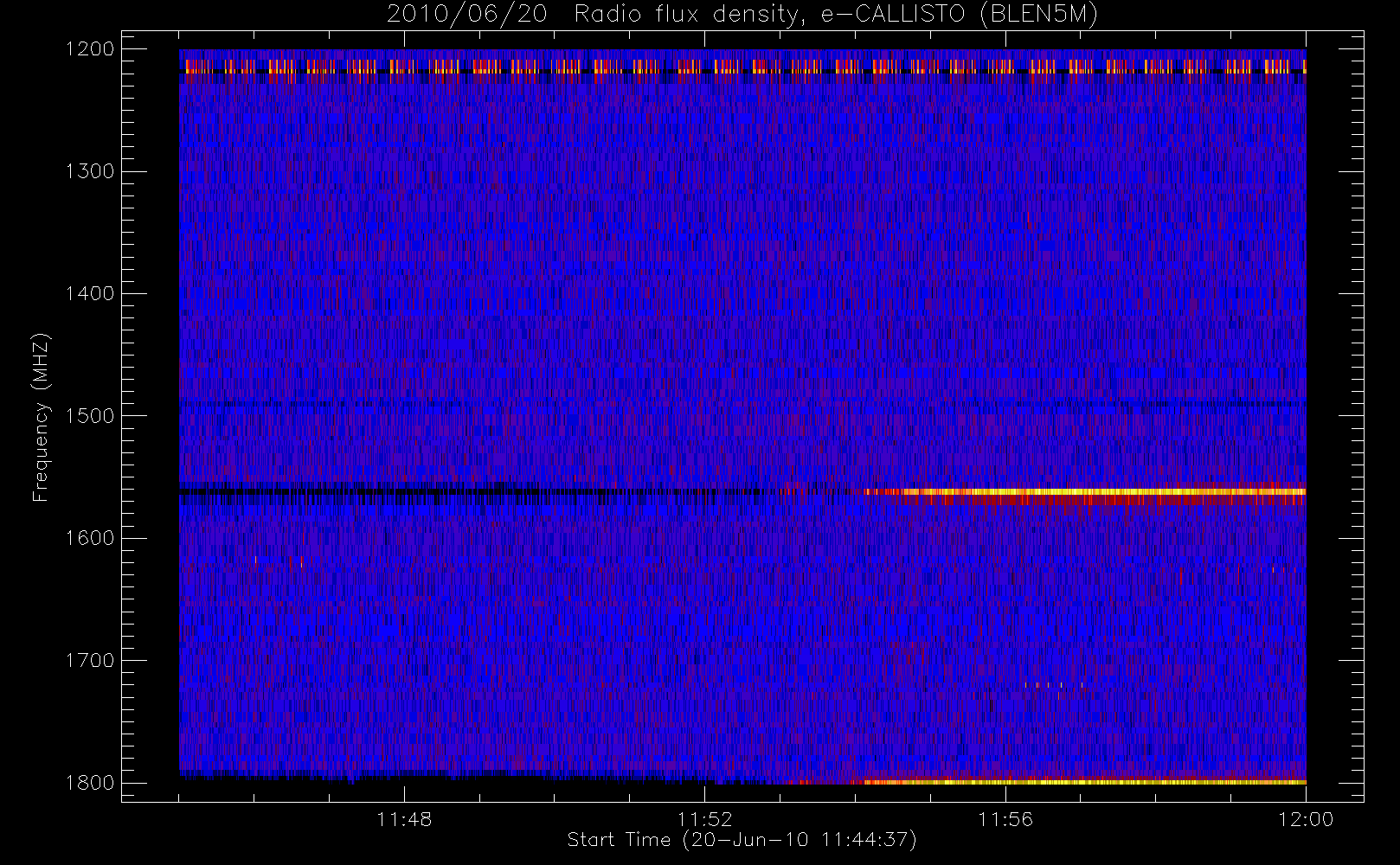Click the 11:56 time tick label
This screenshot has height=865, width=1400.
point(1005,819)
